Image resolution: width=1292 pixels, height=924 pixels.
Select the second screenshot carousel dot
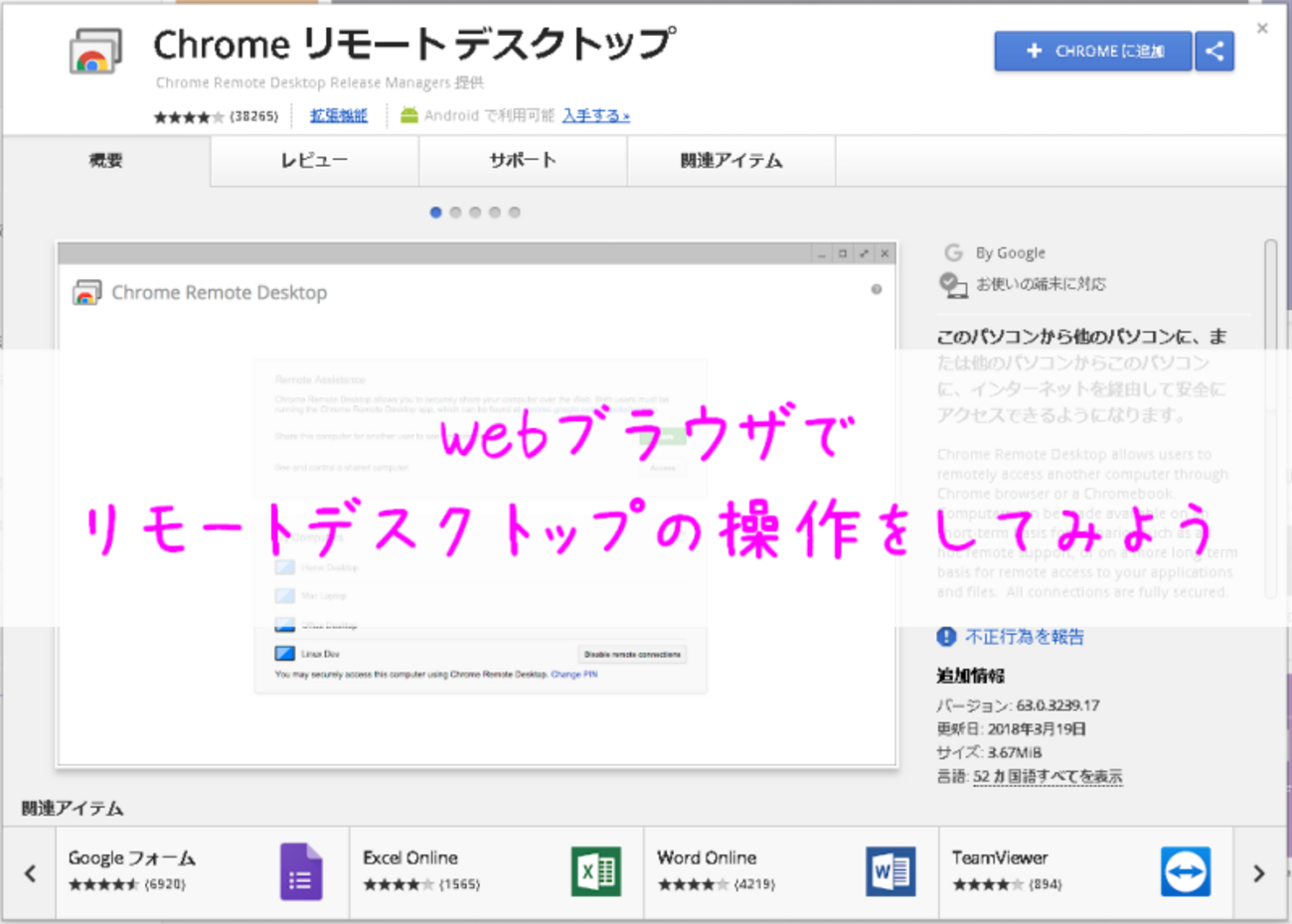pyautogui.click(x=455, y=213)
